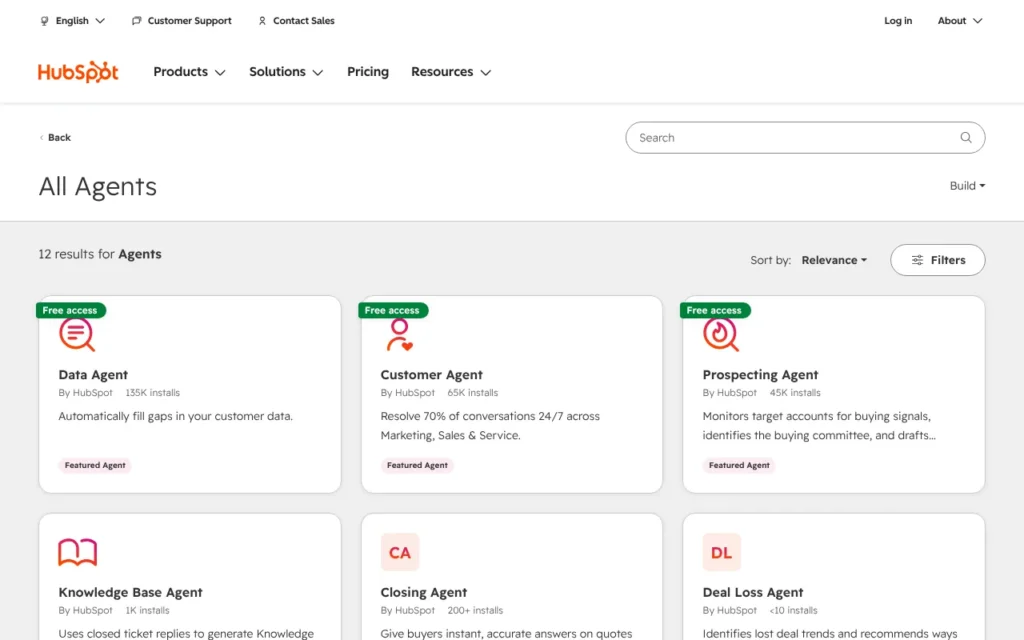1024x640 pixels.
Task: Click the Knowledge Base Agent book icon
Action: pos(77,552)
